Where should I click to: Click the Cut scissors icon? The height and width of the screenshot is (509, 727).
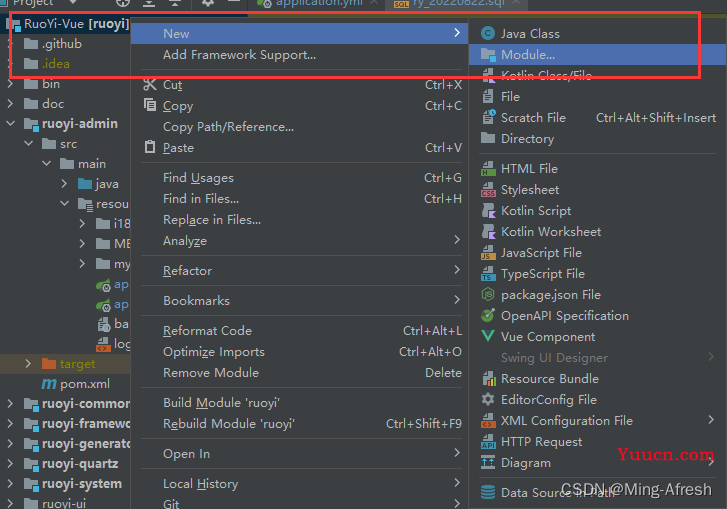click(150, 85)
